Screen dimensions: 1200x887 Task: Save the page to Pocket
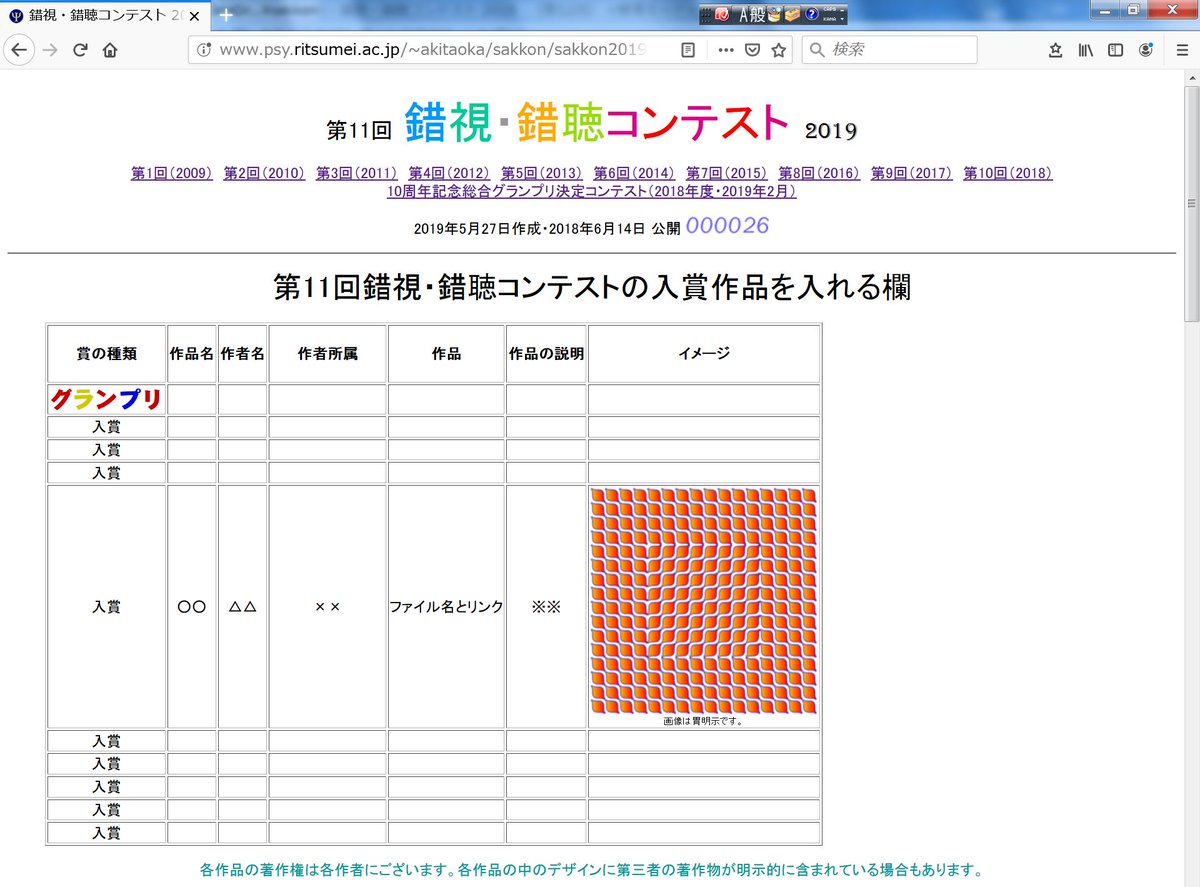coord(752,50)
